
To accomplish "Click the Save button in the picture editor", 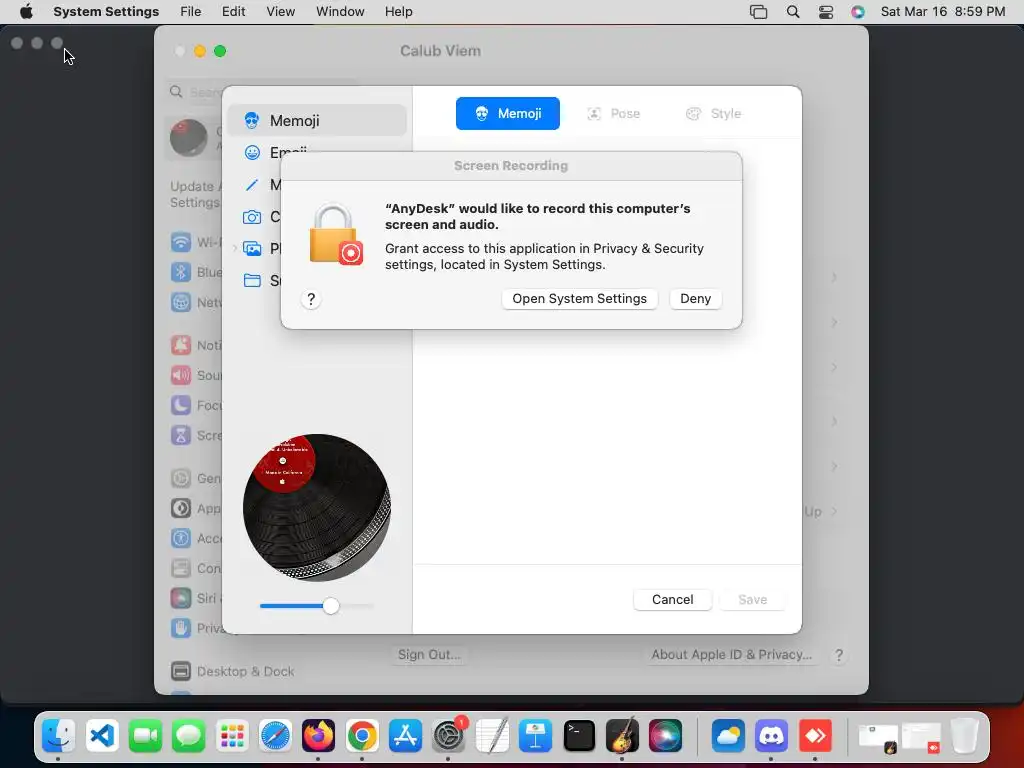I will pos(752,600).
